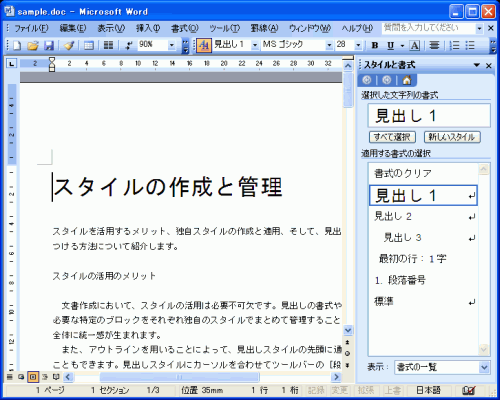This screenshot has width=500, height=400.
Task: Create a new blank document icon
Action: pyautogui.click(x=17, y=45)
